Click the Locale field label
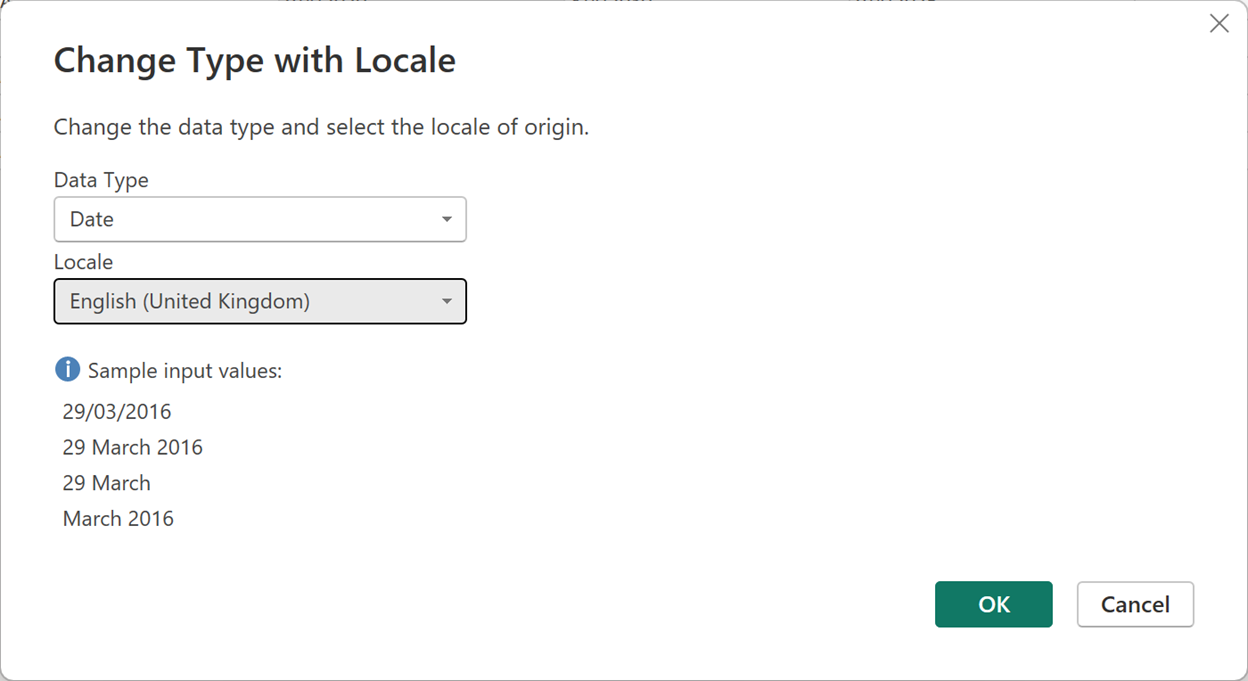The image size is (1248, 681). (x=83, y=262)
